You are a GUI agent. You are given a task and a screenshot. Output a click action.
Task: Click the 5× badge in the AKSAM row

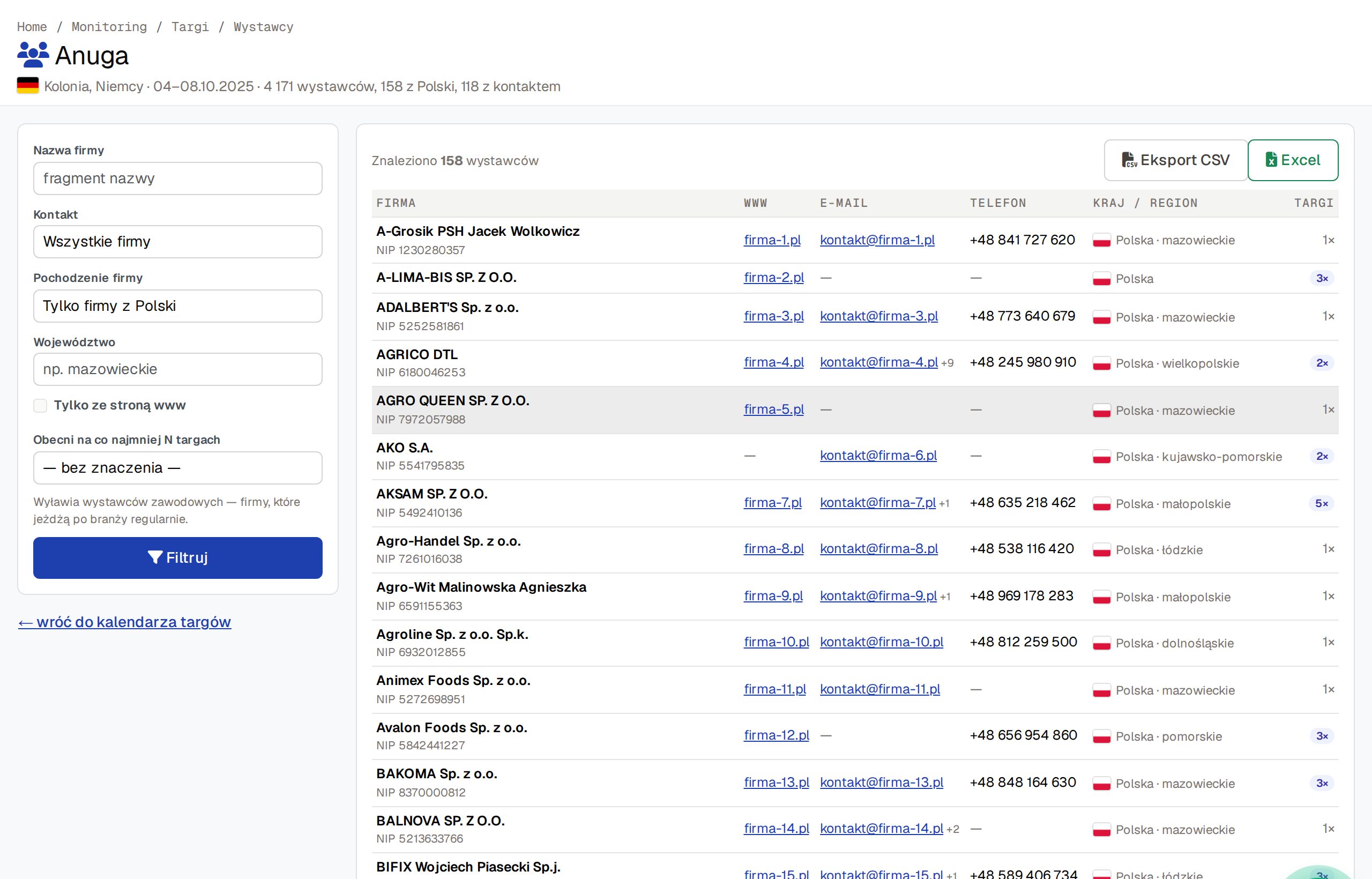(x=1321, y=503)
